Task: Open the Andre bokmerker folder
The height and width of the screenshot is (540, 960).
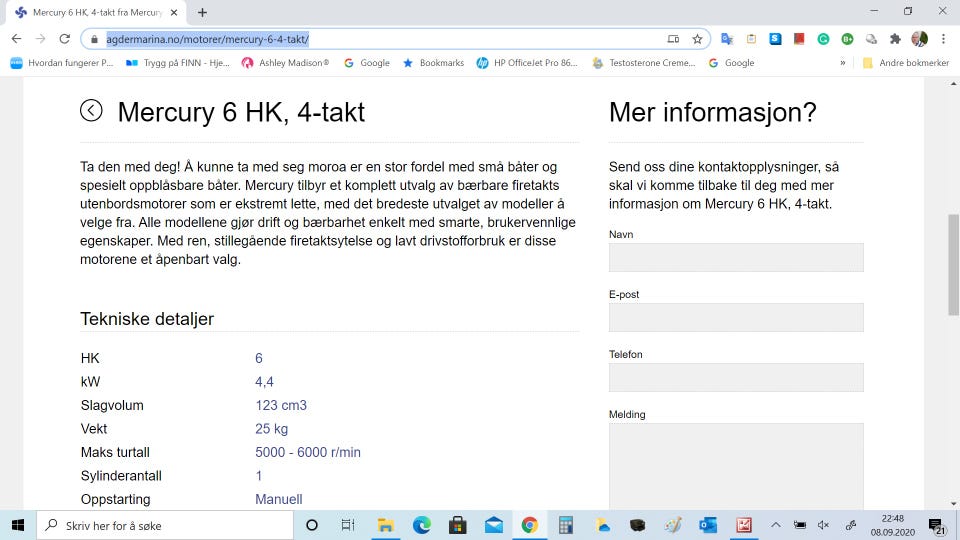Action: [x=906, y=62]
